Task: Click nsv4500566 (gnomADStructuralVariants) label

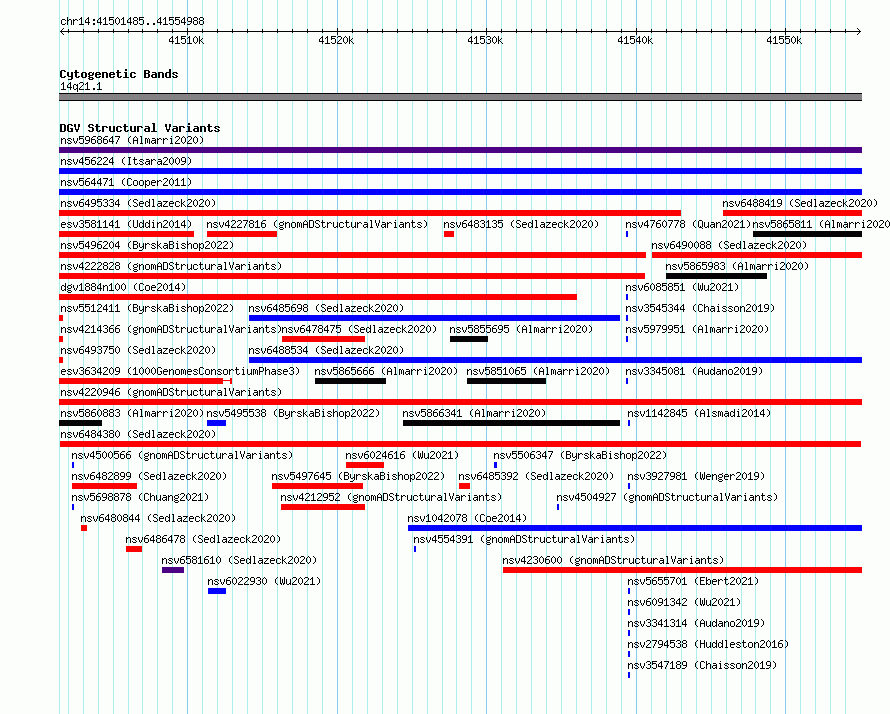Action: [182, 455]
